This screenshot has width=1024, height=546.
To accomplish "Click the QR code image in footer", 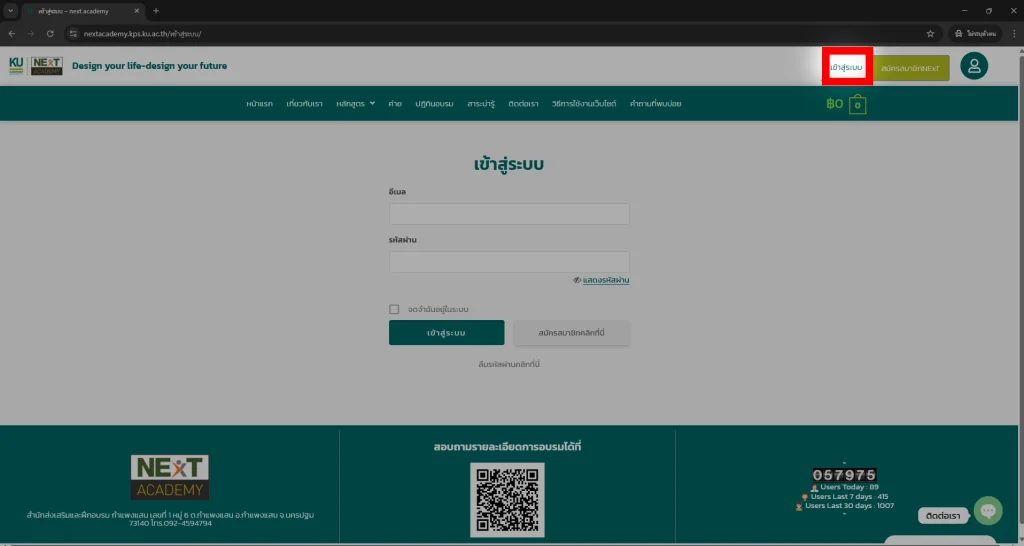I will 507,500.
